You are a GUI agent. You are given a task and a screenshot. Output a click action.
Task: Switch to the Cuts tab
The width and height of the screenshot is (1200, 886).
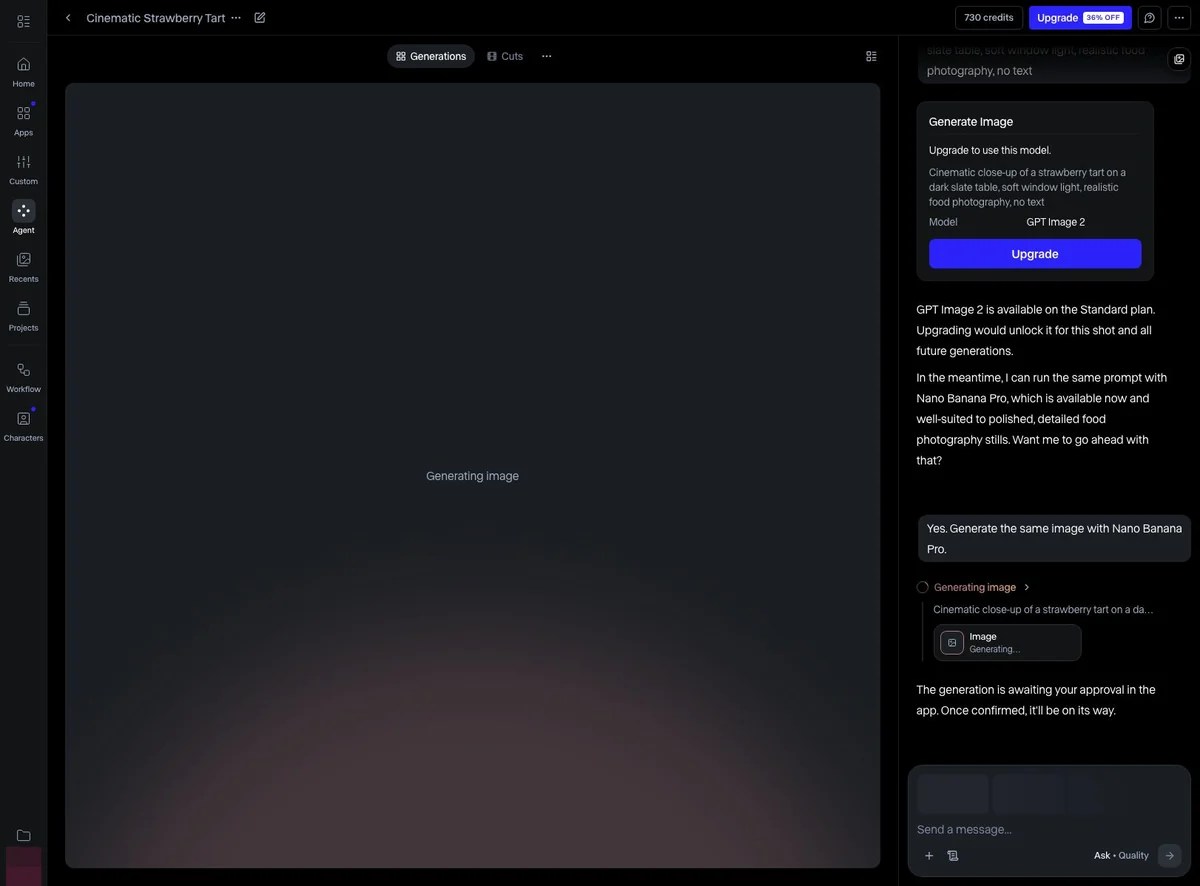505,56
